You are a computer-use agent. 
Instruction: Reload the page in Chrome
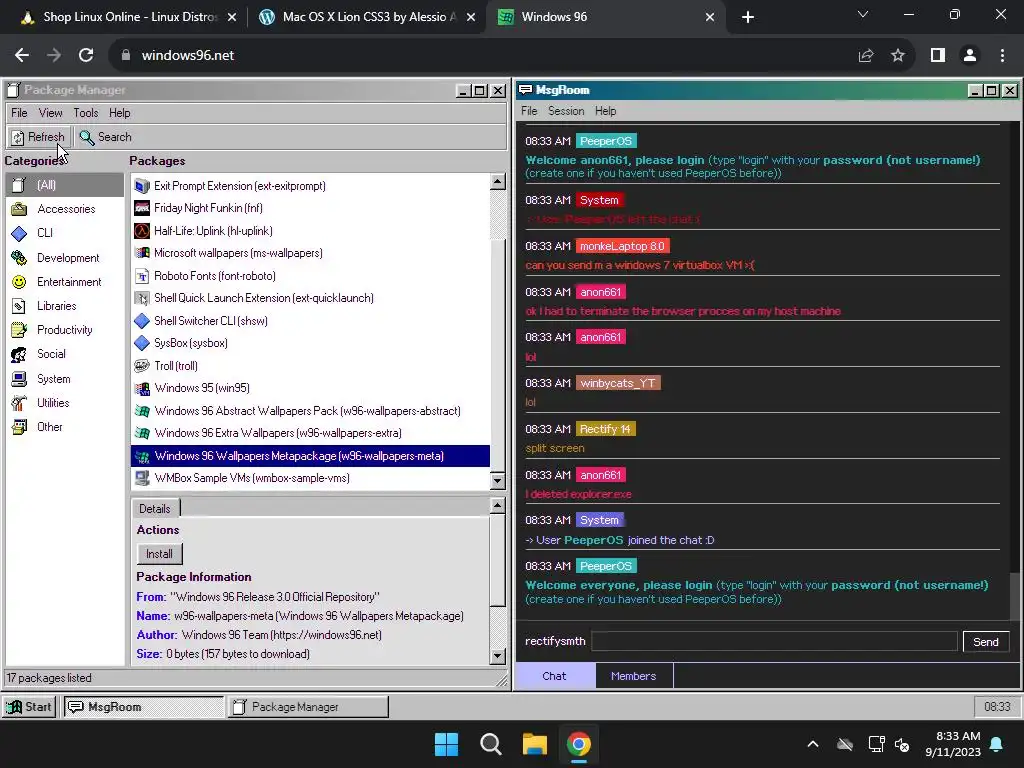tap(86, 56)
